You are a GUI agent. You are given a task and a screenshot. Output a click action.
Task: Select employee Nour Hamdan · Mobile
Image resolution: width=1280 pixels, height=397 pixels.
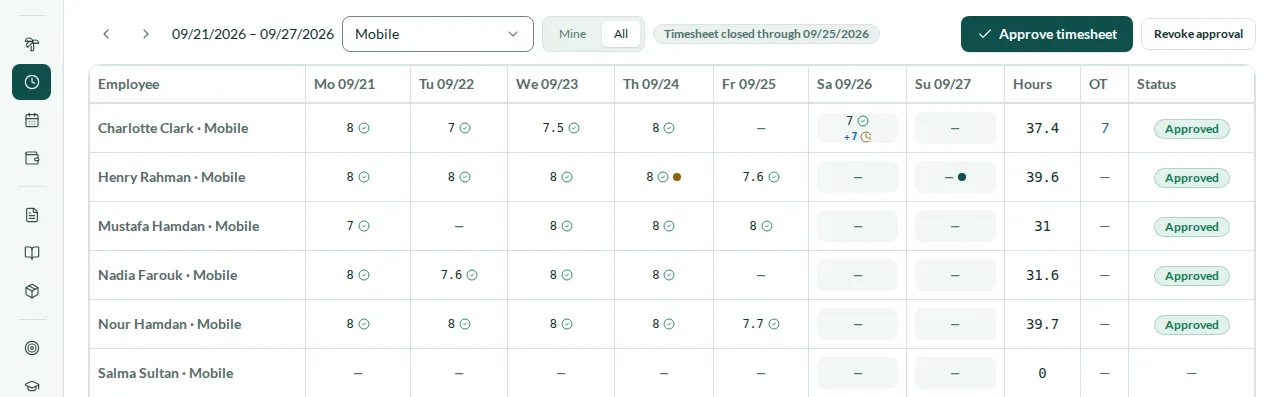pyautogui.click(x=169, y=324)
